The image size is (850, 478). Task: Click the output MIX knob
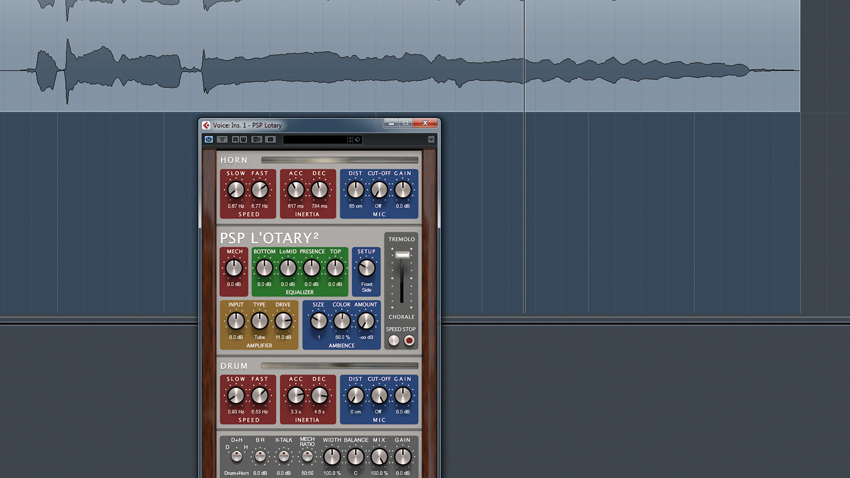[x=379, y=457]
